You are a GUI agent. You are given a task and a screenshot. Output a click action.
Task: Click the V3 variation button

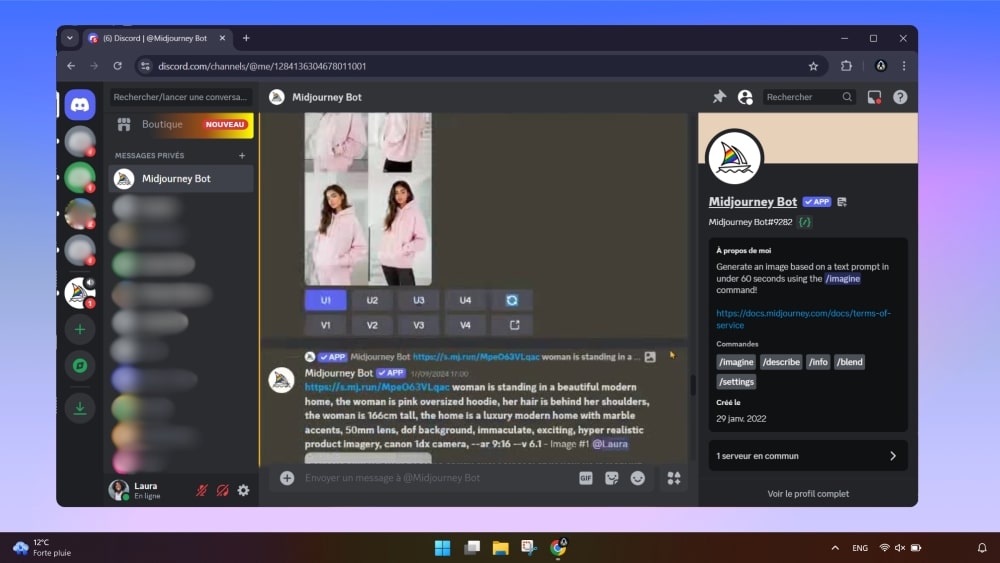(x=418, y=325)
